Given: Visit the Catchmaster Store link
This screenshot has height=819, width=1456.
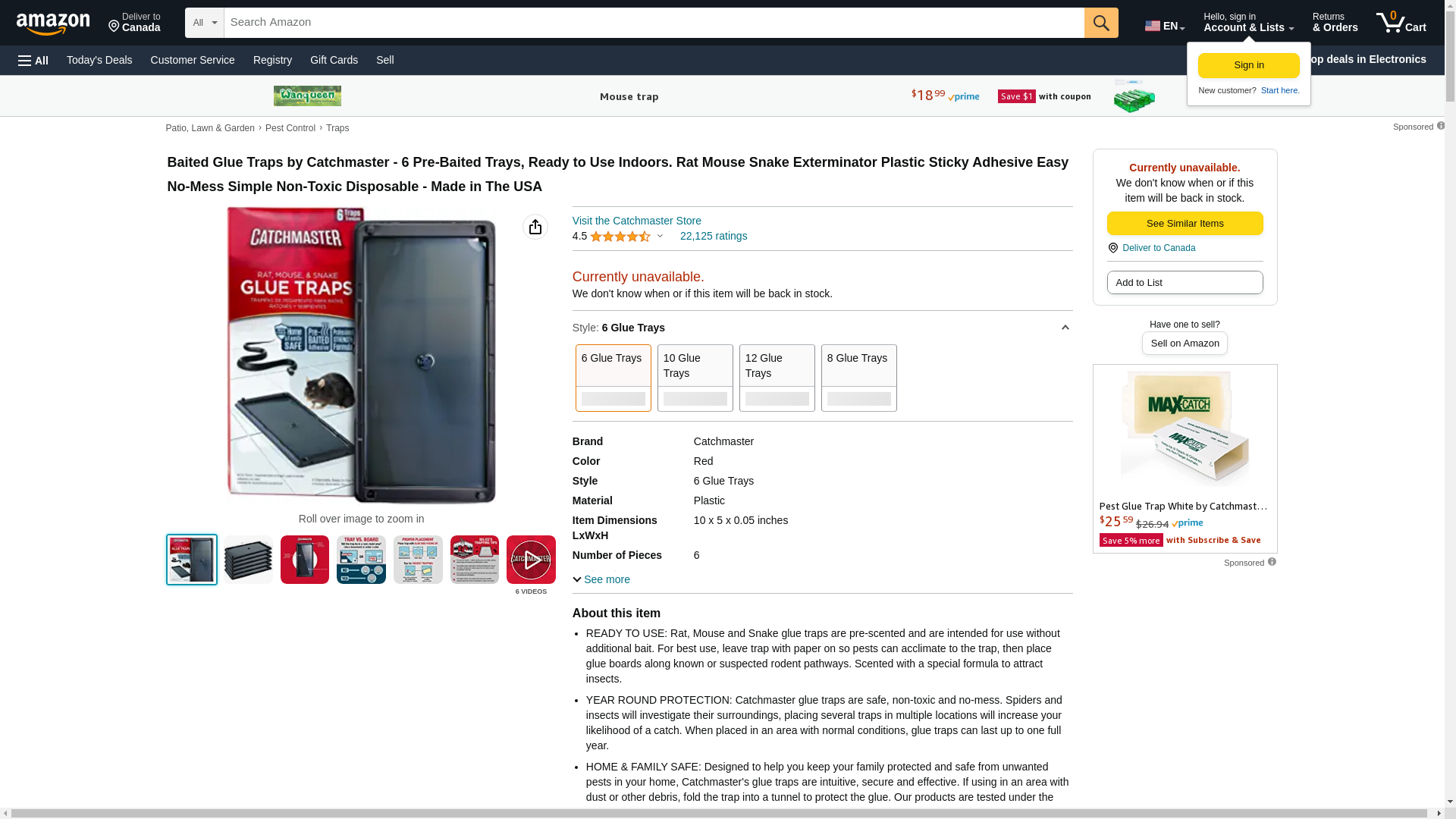Looking at the screenshot, I should coord(637,221).
